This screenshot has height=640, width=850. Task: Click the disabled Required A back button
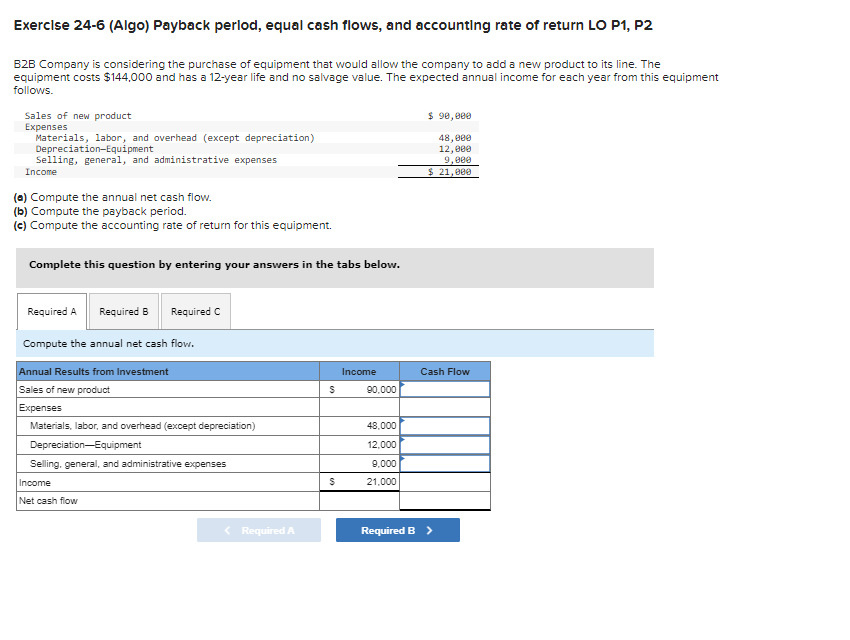tap(259, 529)
